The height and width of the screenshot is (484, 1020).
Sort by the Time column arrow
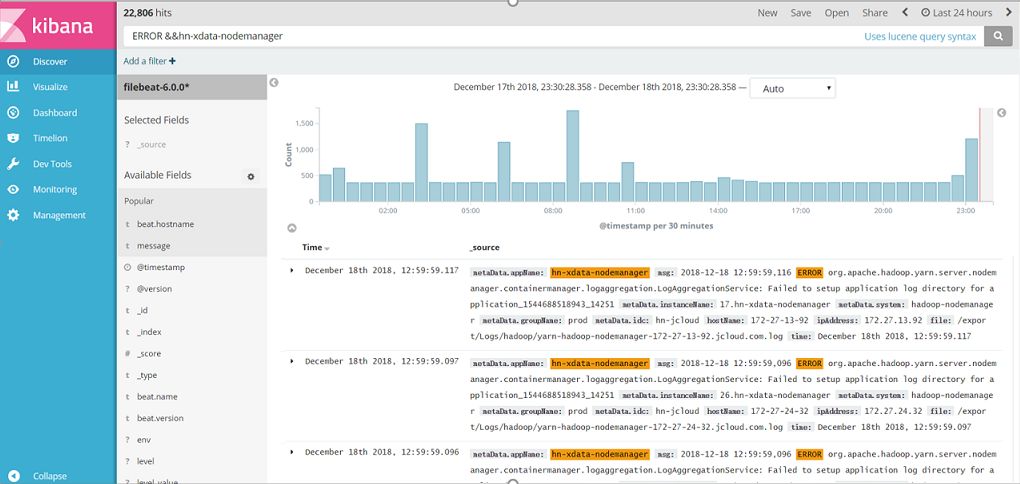327,249
